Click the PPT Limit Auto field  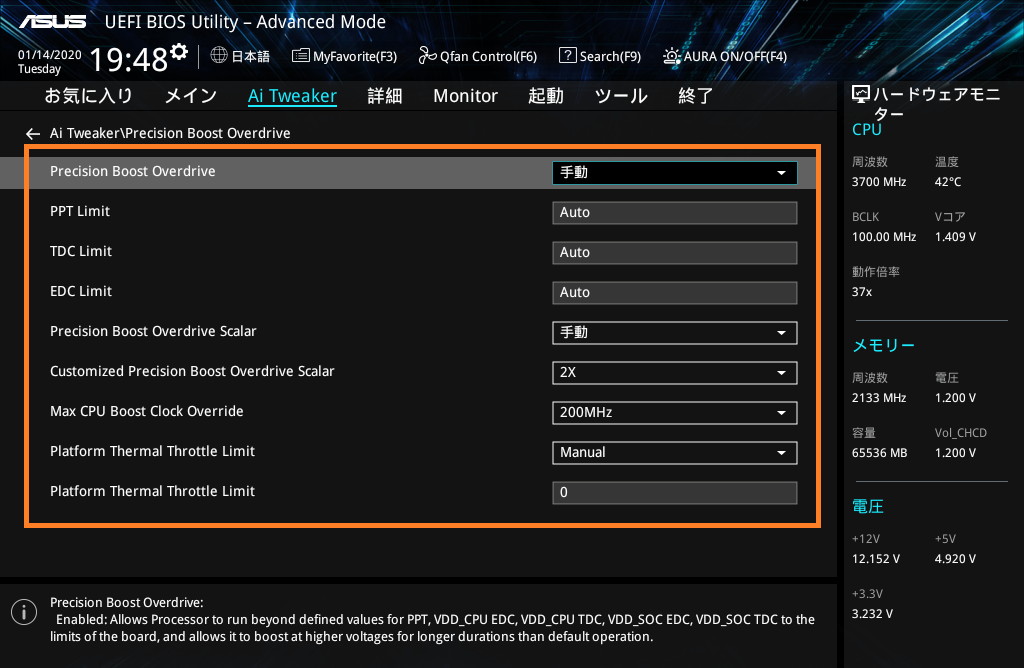(675, 212)
